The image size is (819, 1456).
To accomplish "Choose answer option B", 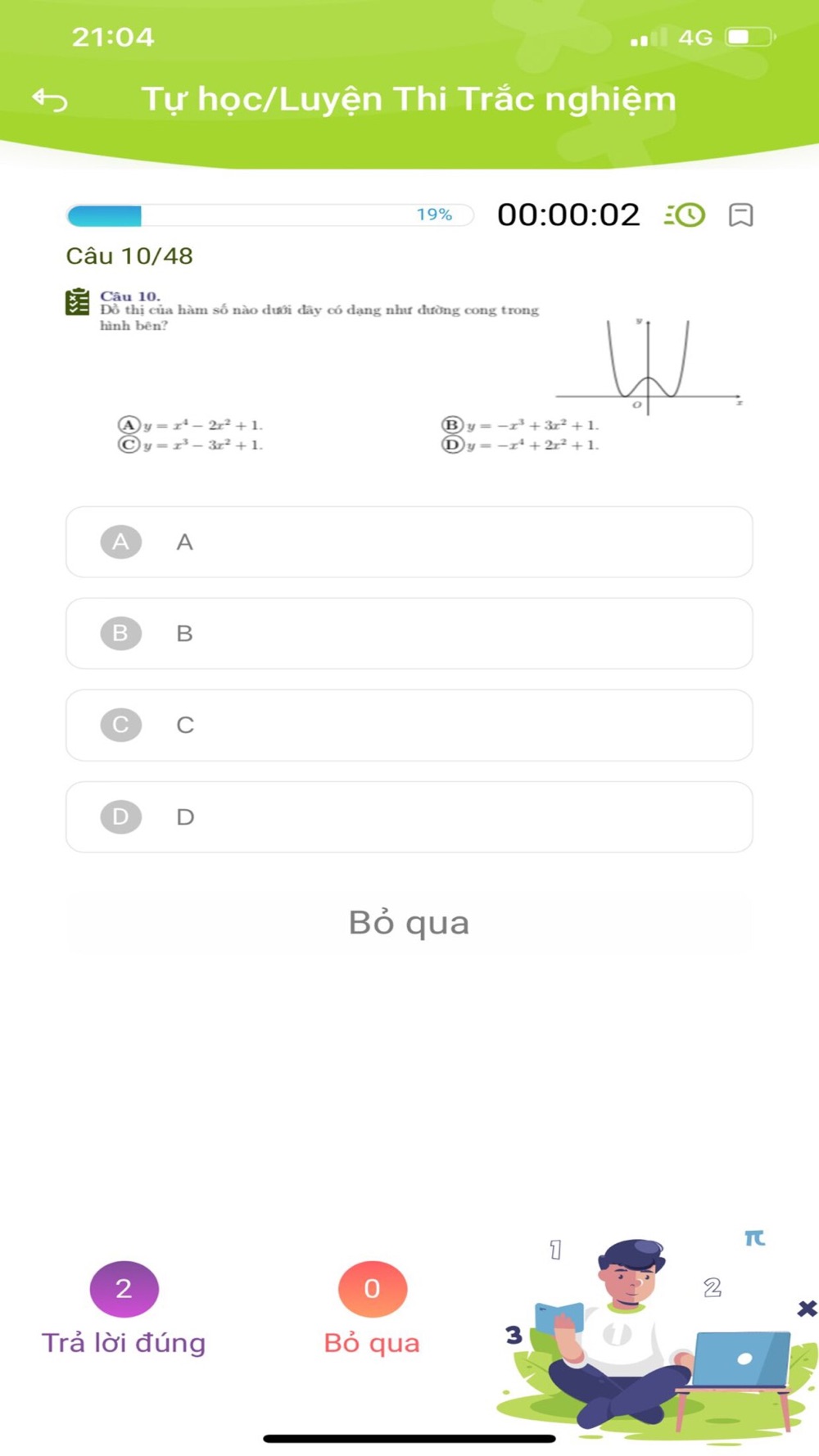I will [x=409, y=634].
